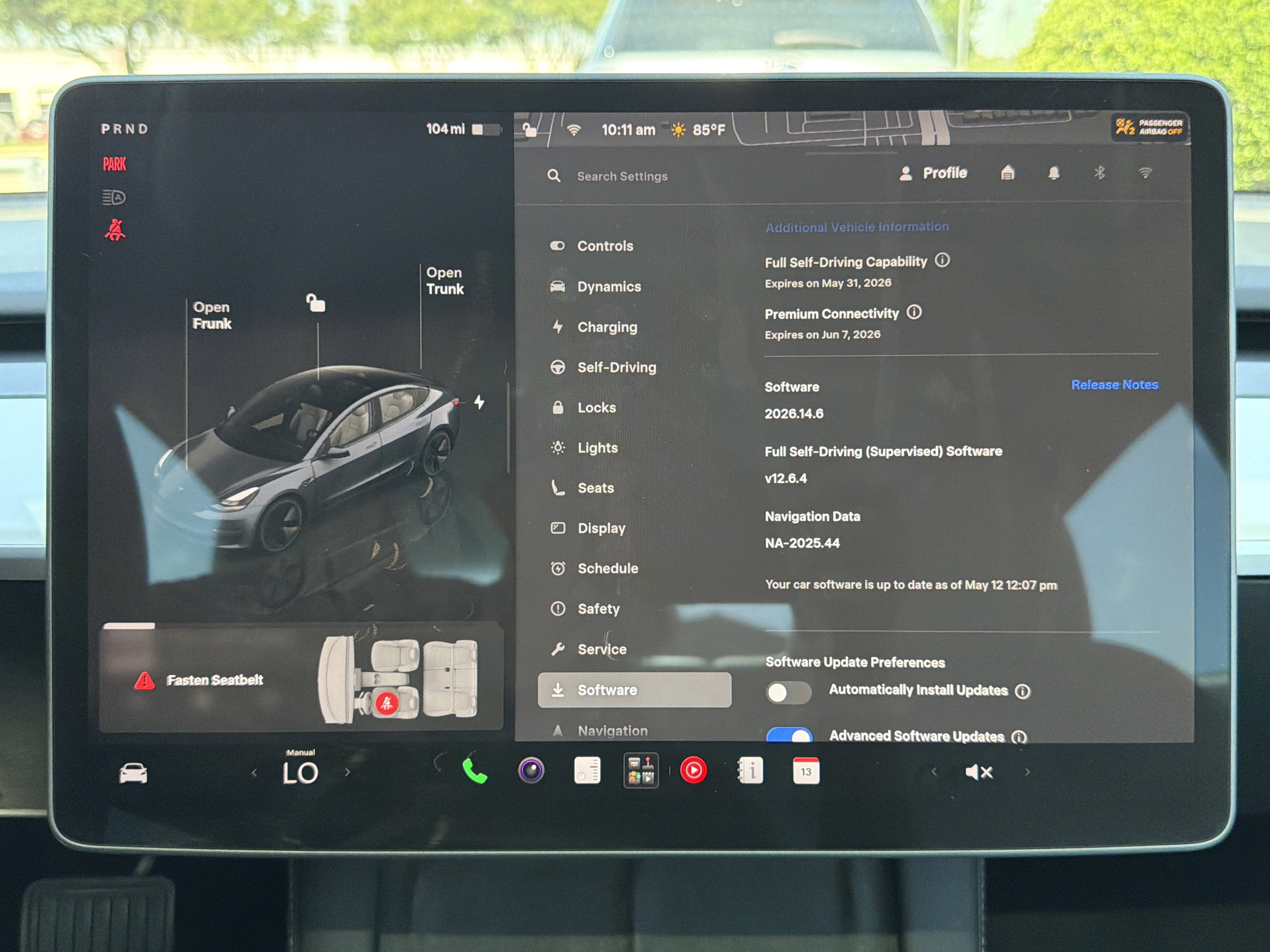Tap the lock icon above the car
This screenshot has height=952, width=1270.
(316, 303)
